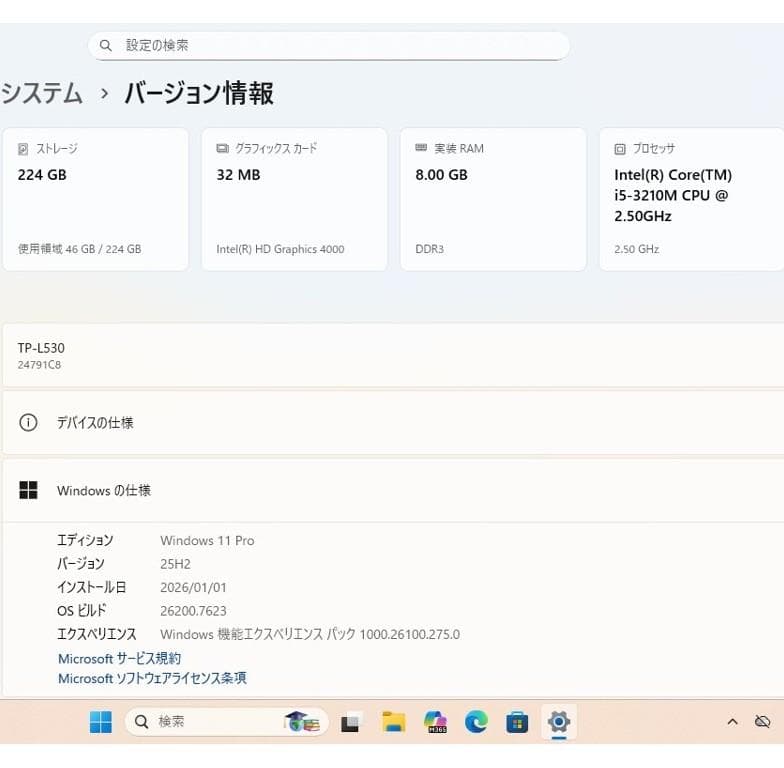Screen dimensions: 784x768
Task: Collapse the Windows の仕様 section
Action: point(393,490)
